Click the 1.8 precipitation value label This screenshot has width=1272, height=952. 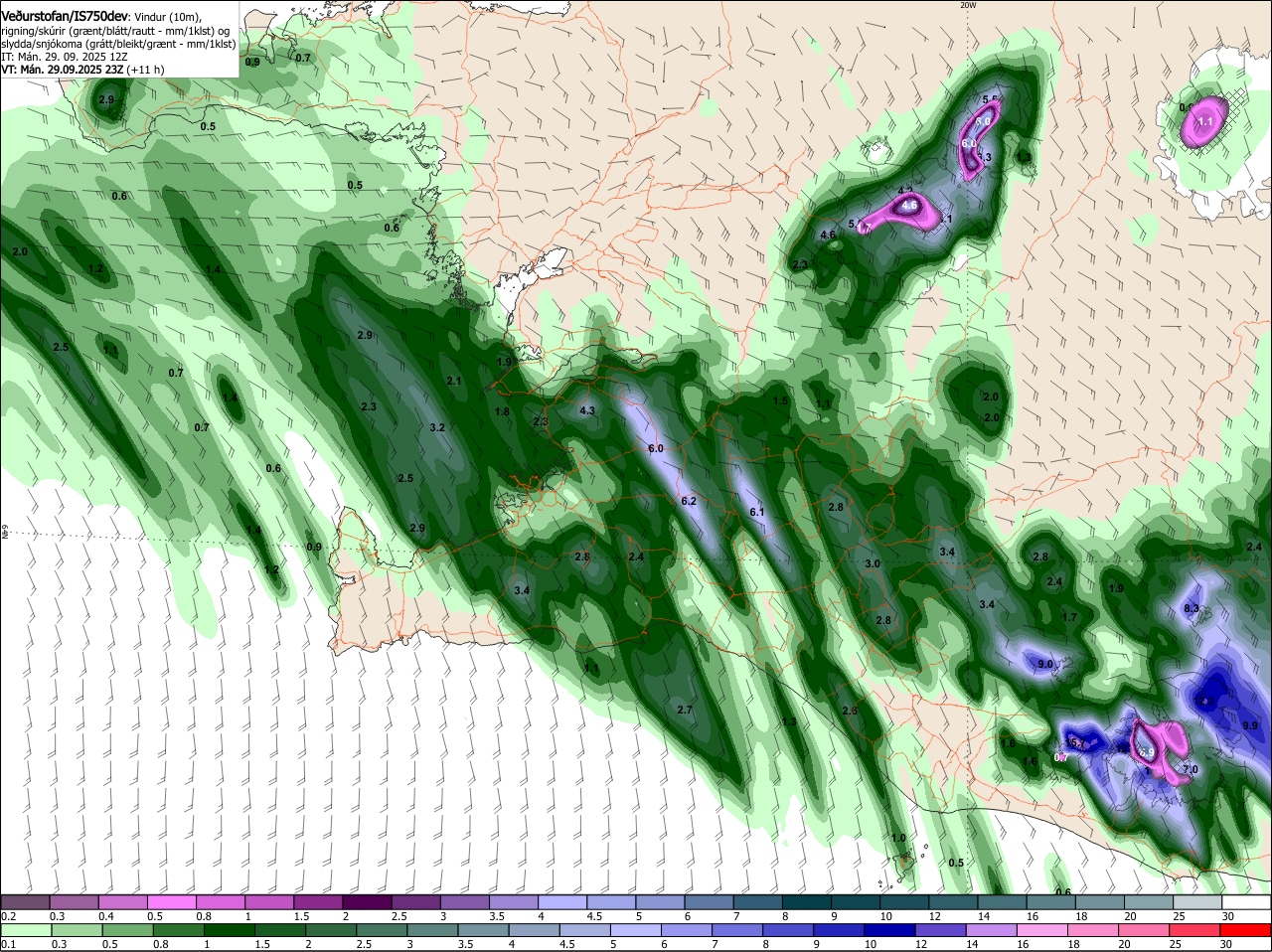point(502,411)
